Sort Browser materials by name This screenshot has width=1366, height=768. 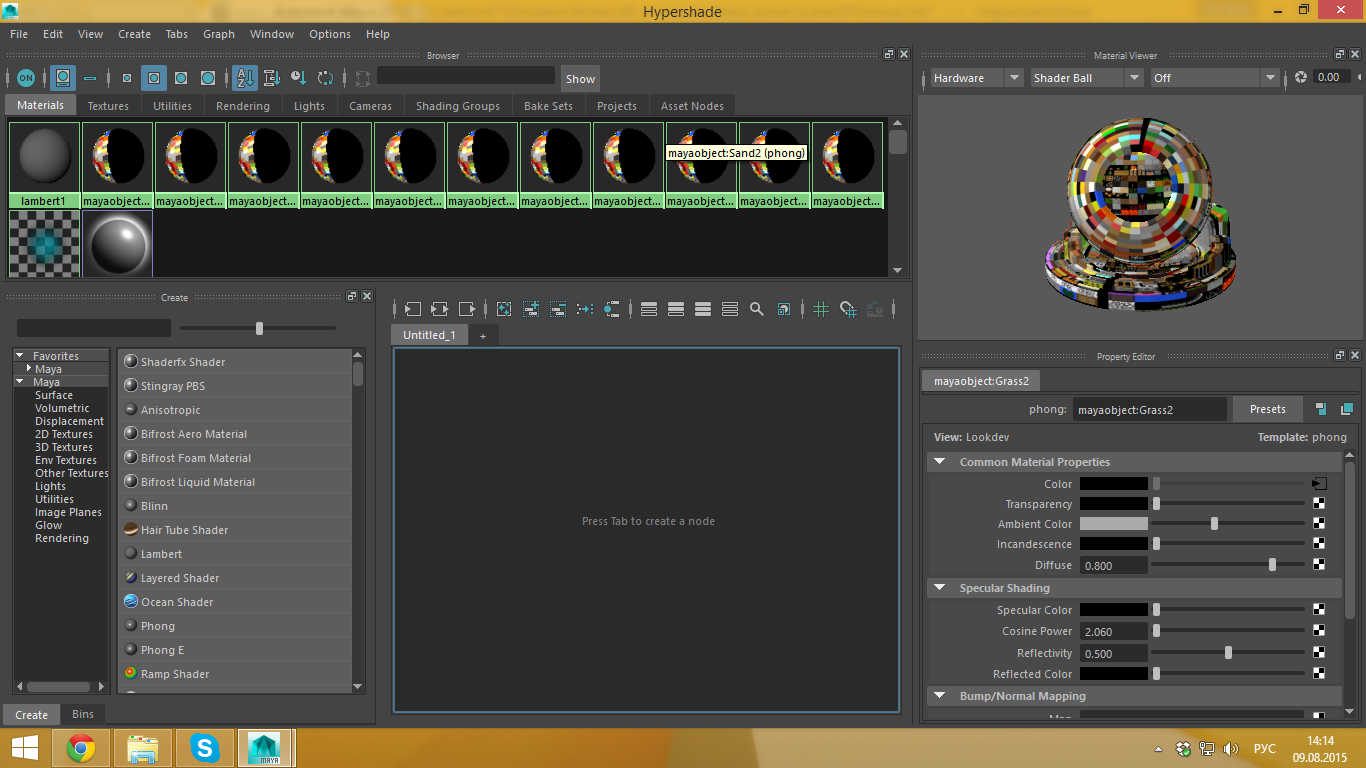(245, 78)
